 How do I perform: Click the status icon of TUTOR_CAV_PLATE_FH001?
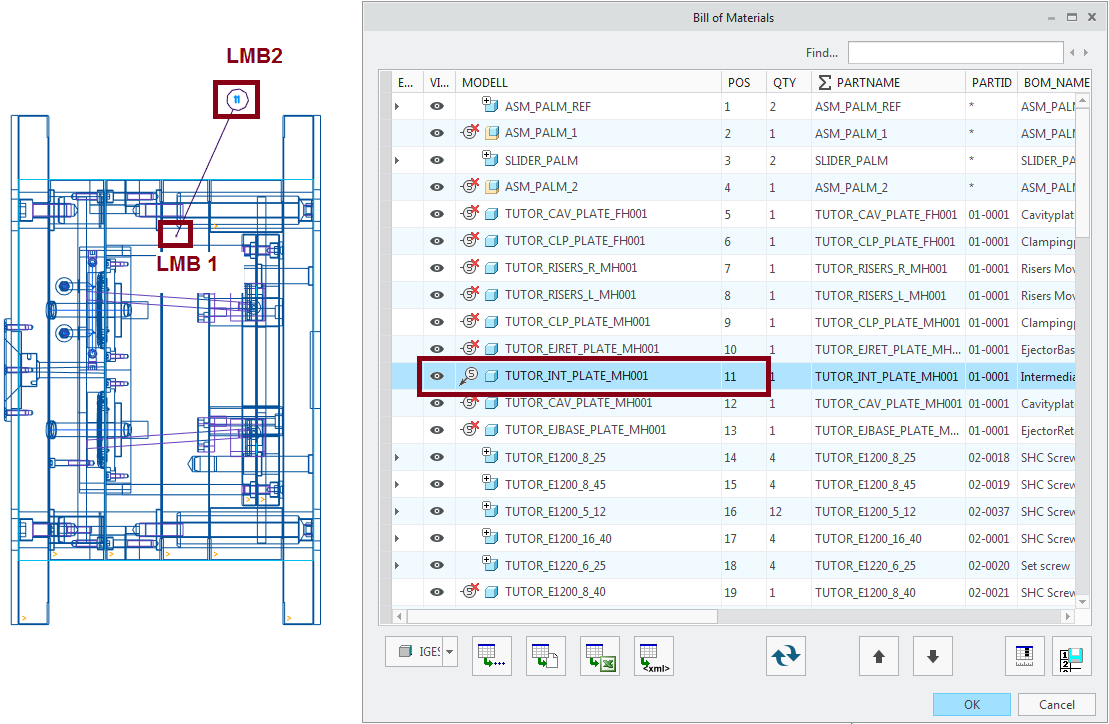470,214
